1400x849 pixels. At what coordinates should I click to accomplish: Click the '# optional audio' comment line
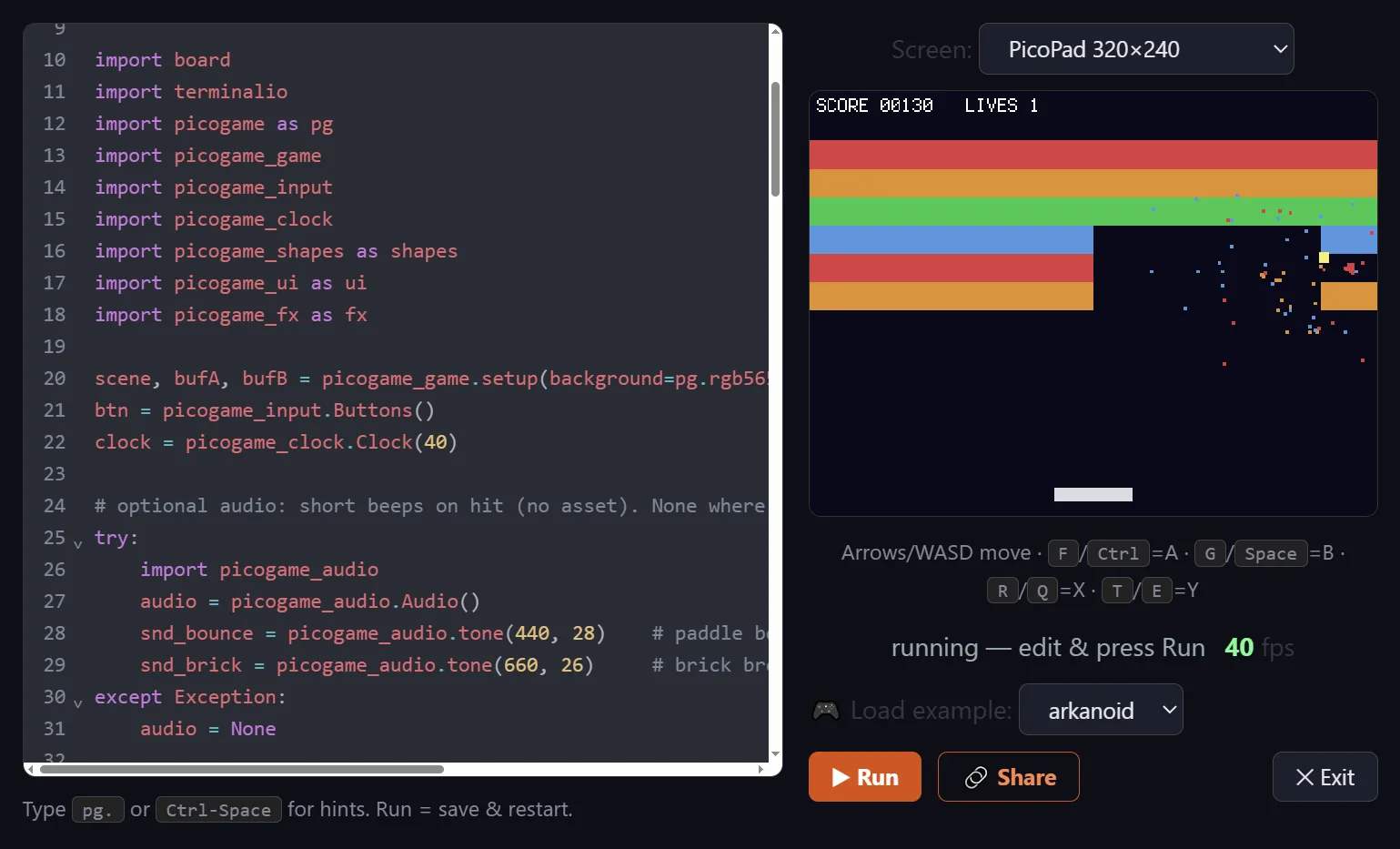click(430, 506)
